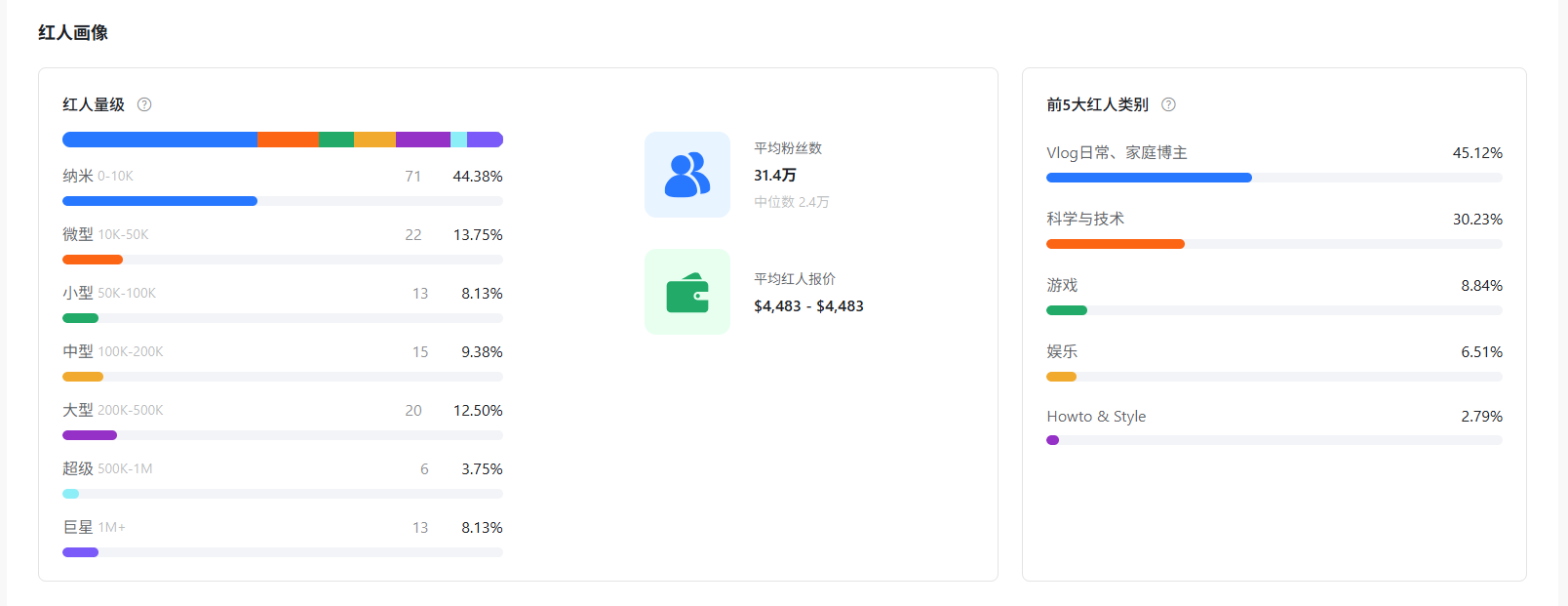
Task: Click the 30.23% category percentage
Action: [x=1477, y=219]
